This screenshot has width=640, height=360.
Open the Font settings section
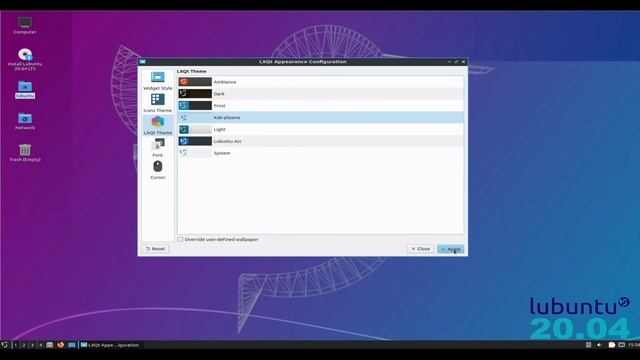[x=158, y=148]
